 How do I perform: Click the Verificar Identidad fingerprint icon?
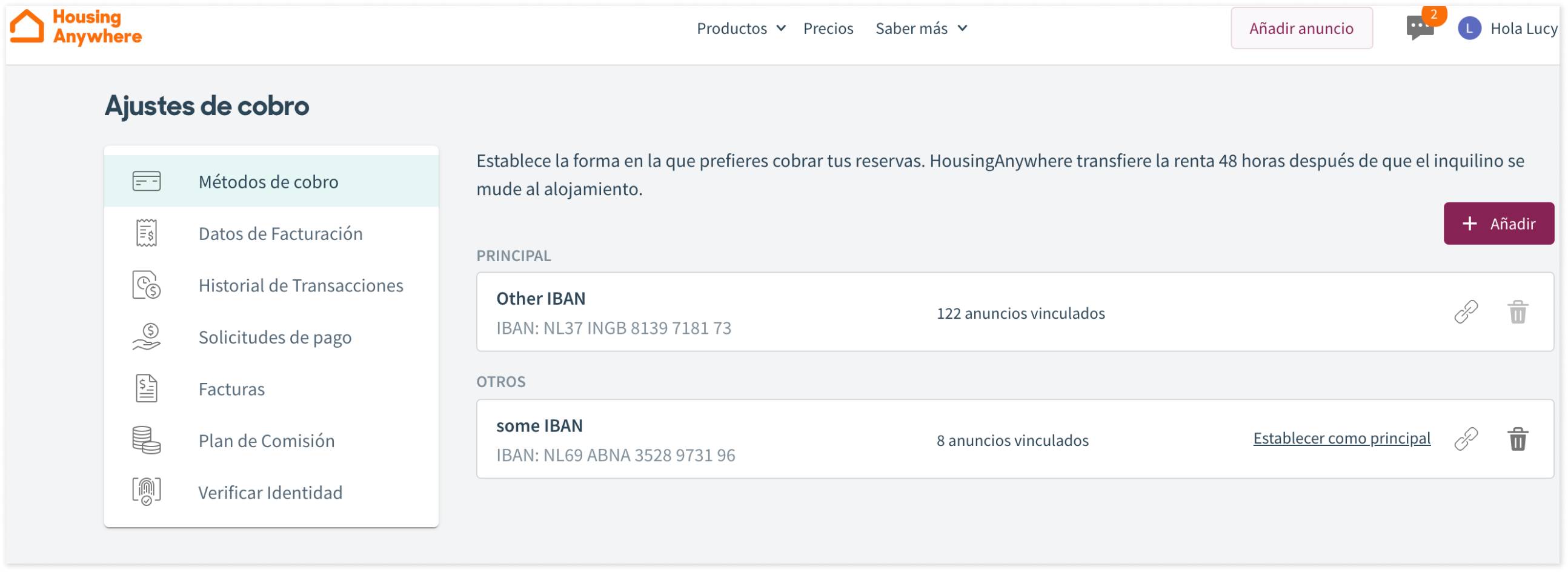click(147, 491)
